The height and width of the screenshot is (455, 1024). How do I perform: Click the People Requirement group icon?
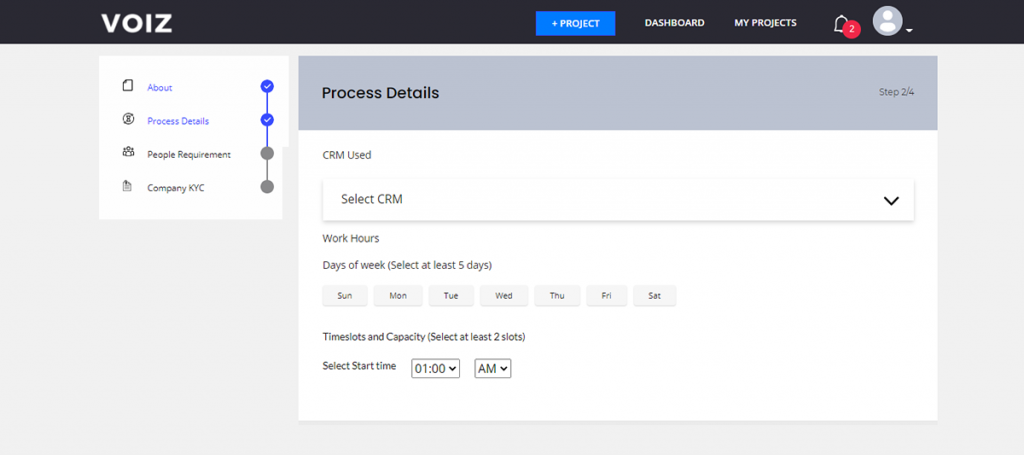pos(128,152)
